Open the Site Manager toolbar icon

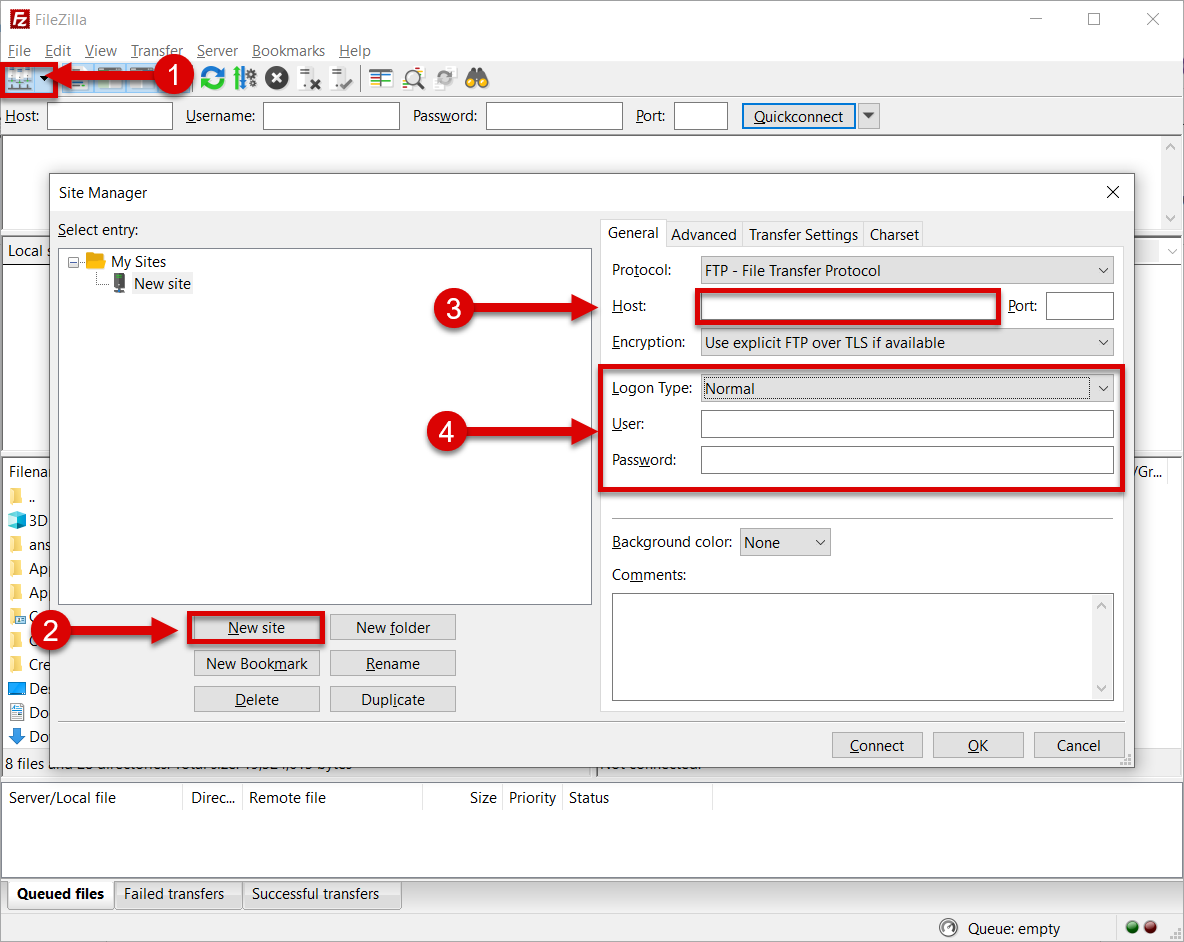20,79
